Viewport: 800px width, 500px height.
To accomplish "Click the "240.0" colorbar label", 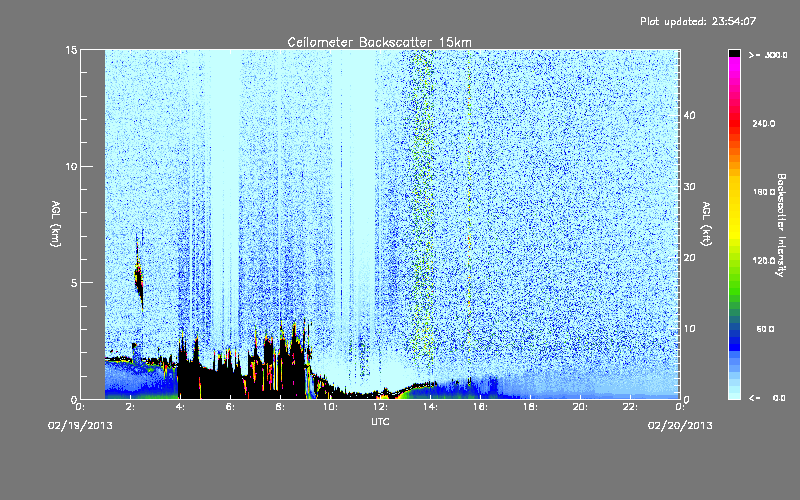I will click(x=764, y=124).
